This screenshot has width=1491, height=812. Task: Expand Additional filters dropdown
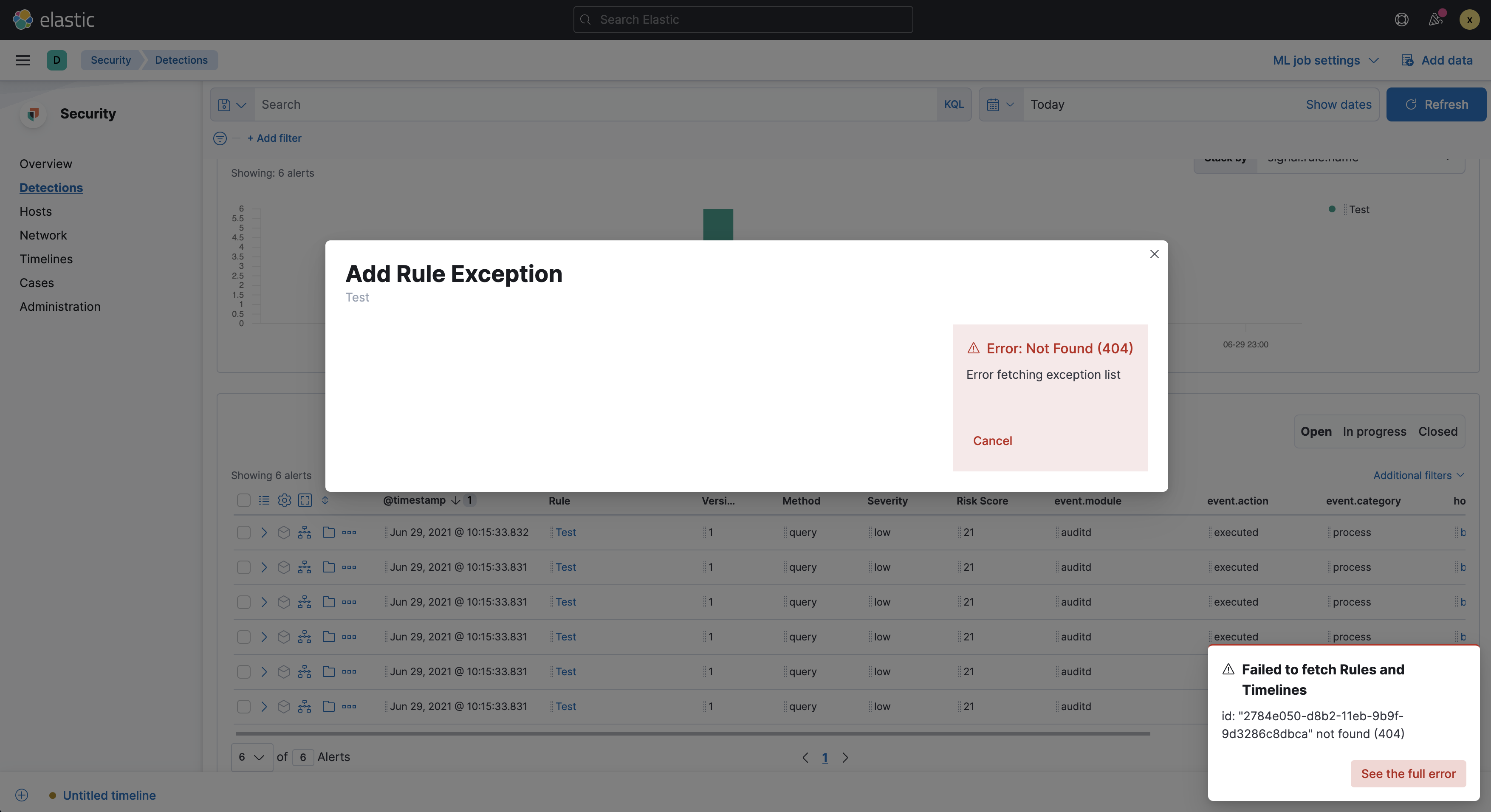[x=1419, y=475]
